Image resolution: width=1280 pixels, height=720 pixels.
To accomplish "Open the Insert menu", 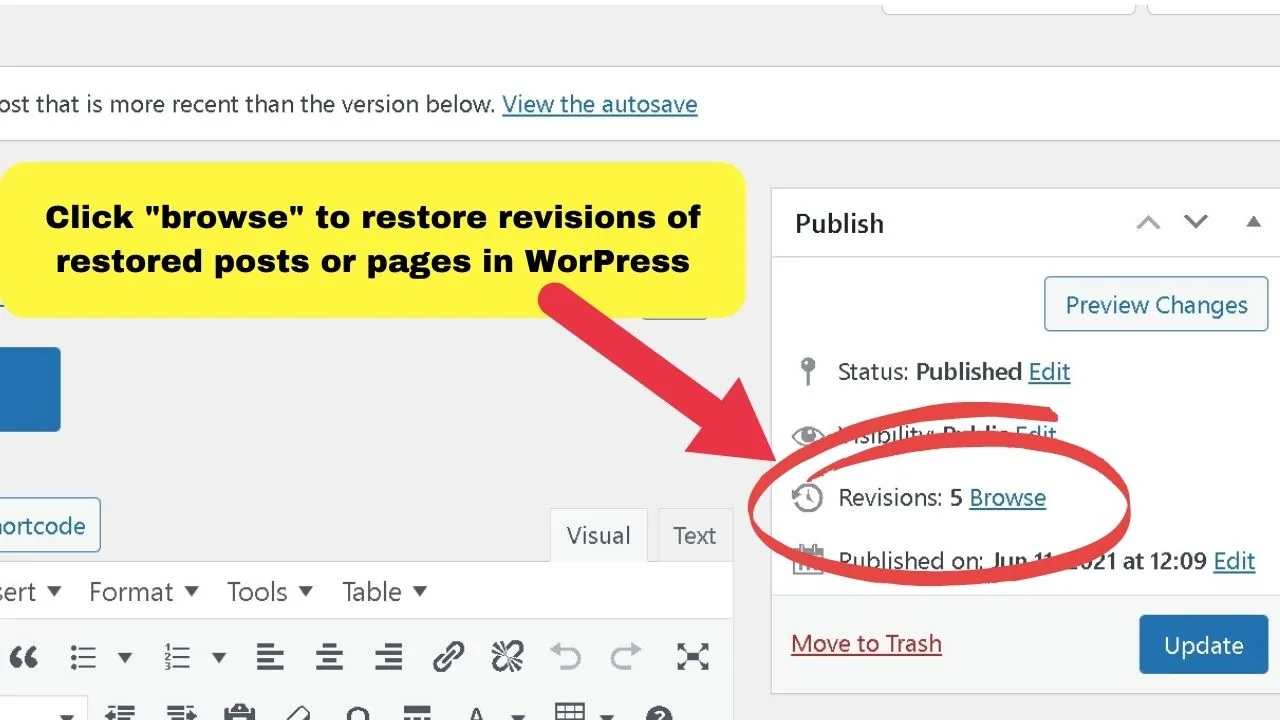I will (x=30, y=592).
